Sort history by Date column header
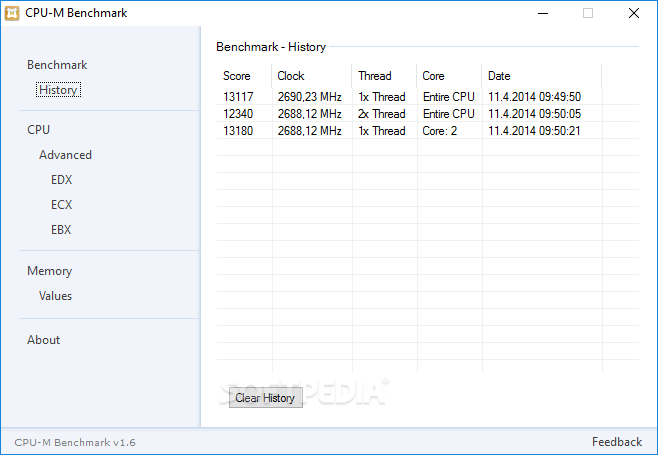The height and width of the screenshot is (455, 658). [542, 76]
